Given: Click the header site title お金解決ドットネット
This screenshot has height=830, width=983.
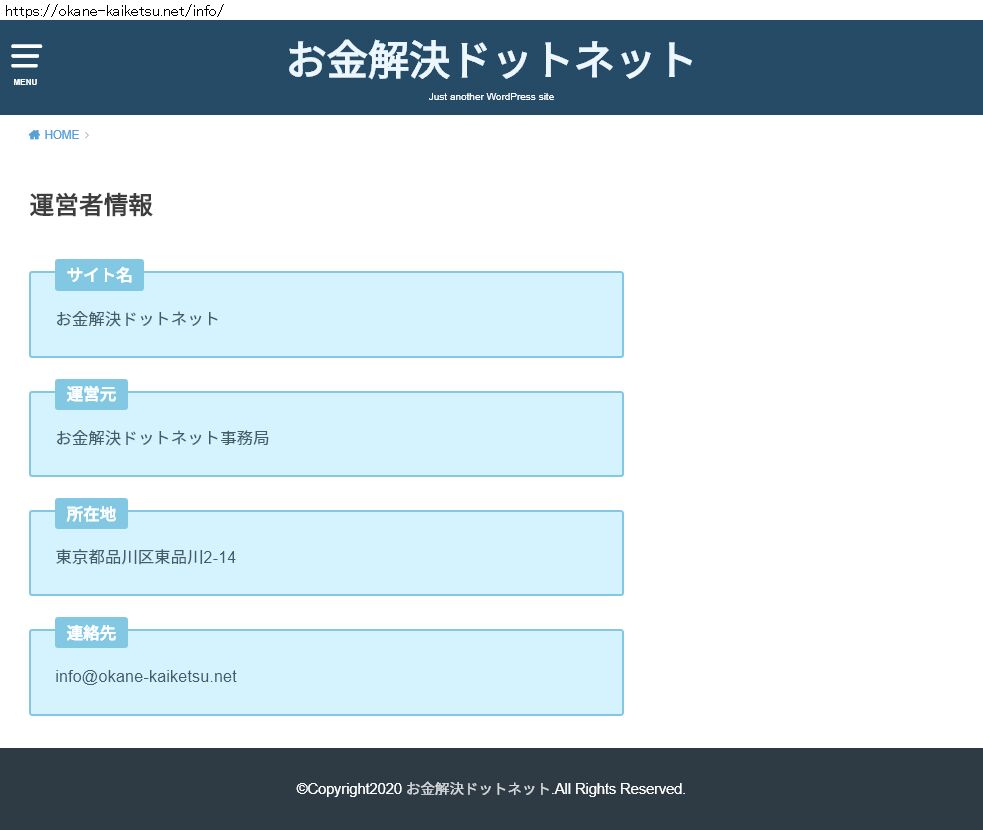Looking at the screenshot, I should pos(491,60).
